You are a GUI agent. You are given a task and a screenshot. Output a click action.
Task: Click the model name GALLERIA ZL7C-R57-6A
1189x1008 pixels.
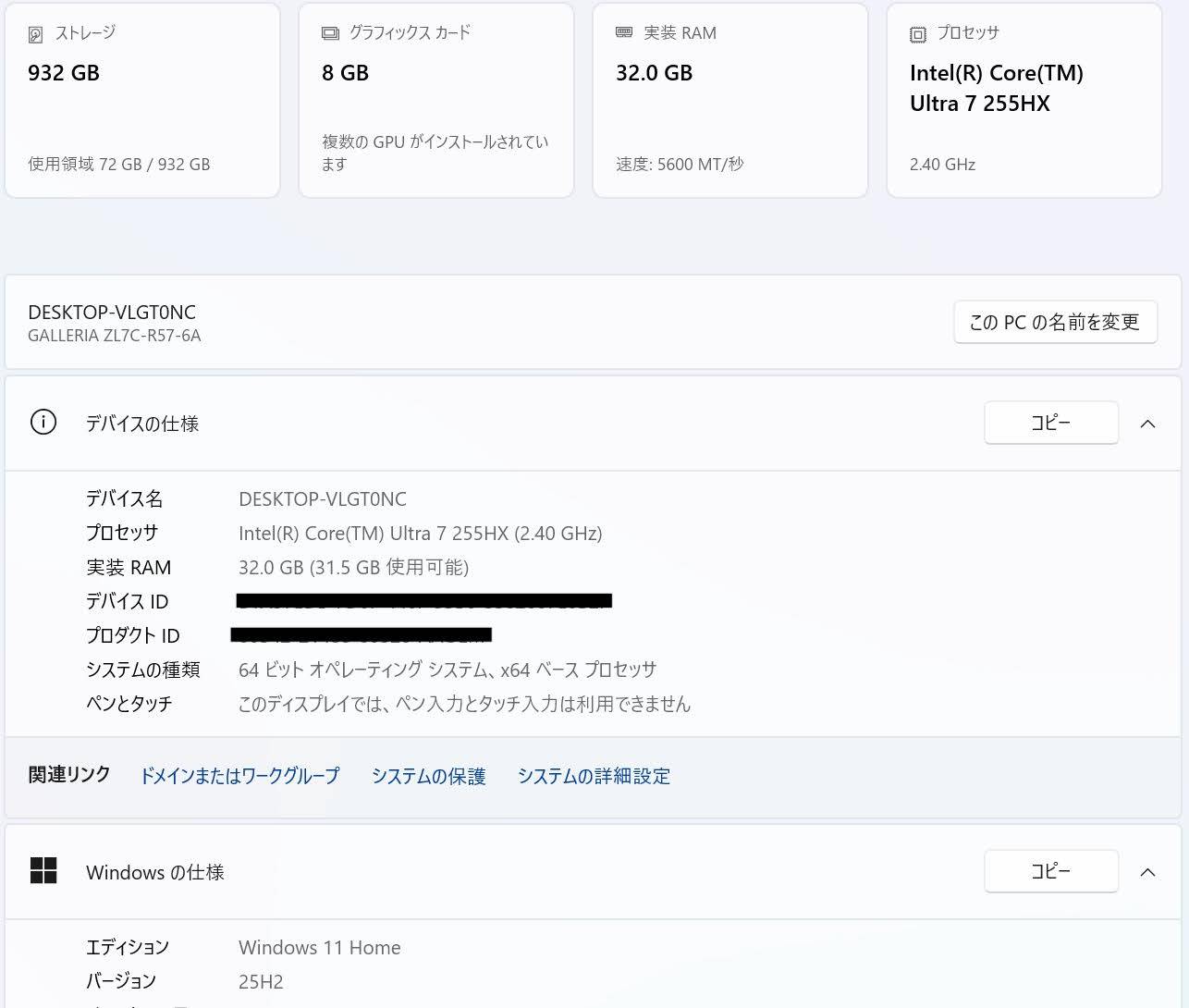pos(115,336)
